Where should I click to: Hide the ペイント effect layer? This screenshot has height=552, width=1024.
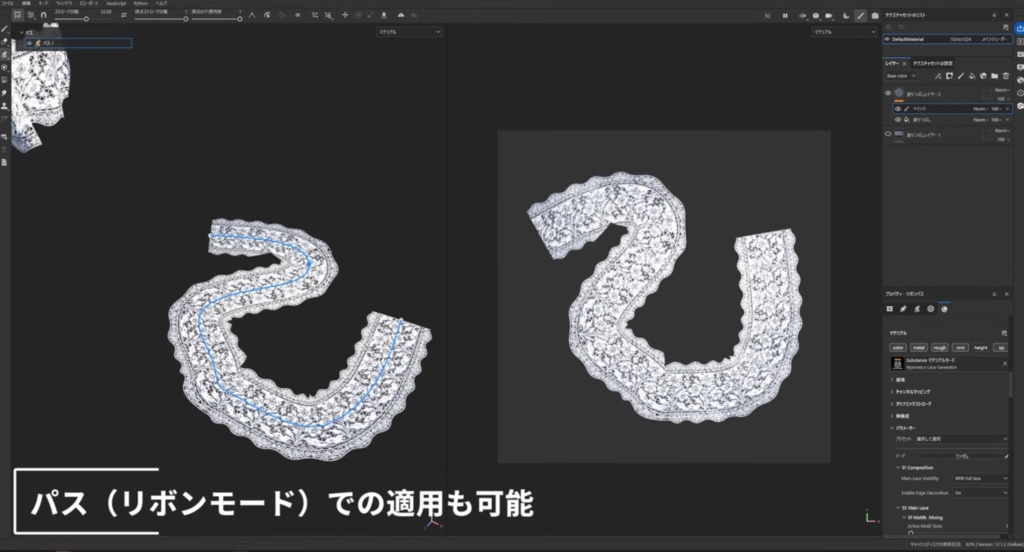897,109
